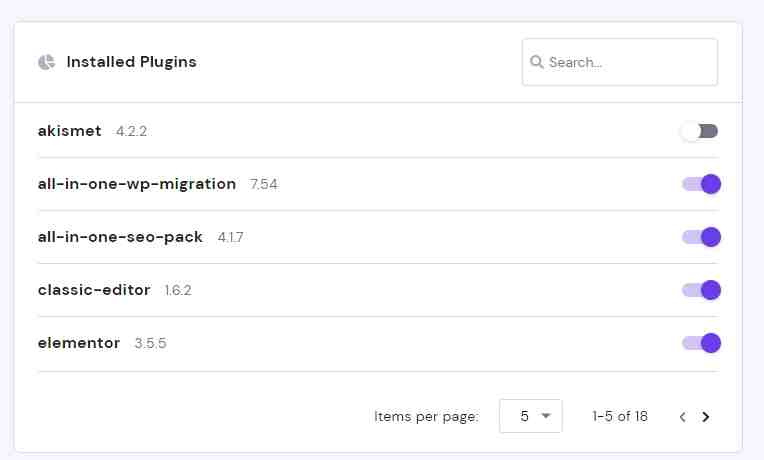This screenshot has height=460, width=764.
Task: Focus the plugin Search field
Action: pyautogui.click(x=620, y=62)
